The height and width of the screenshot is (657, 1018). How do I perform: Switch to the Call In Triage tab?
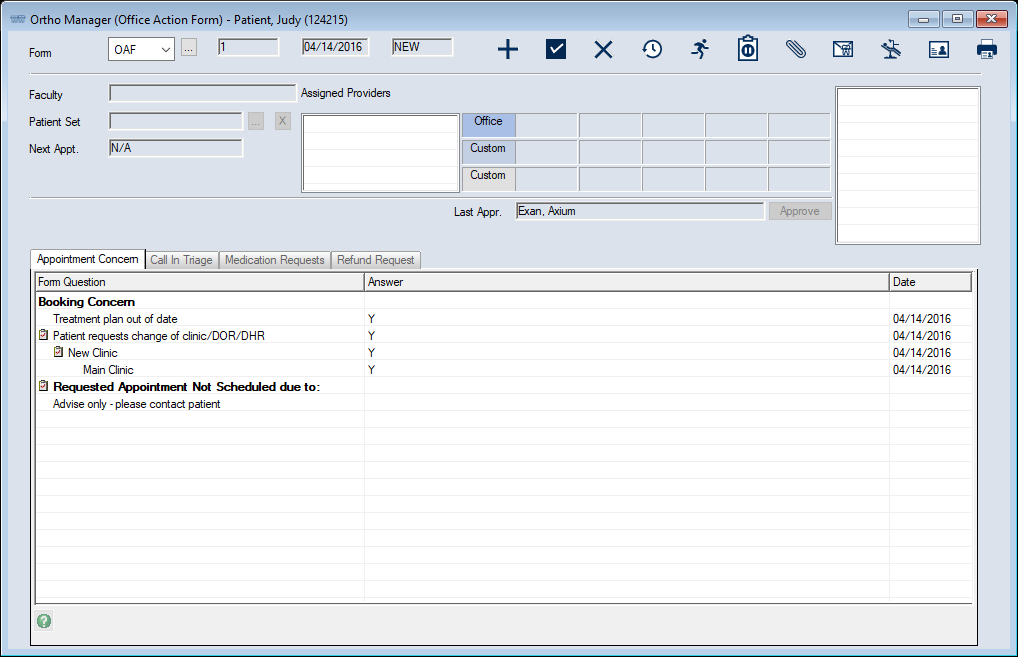pyautogui.click(x=181, y=260)
